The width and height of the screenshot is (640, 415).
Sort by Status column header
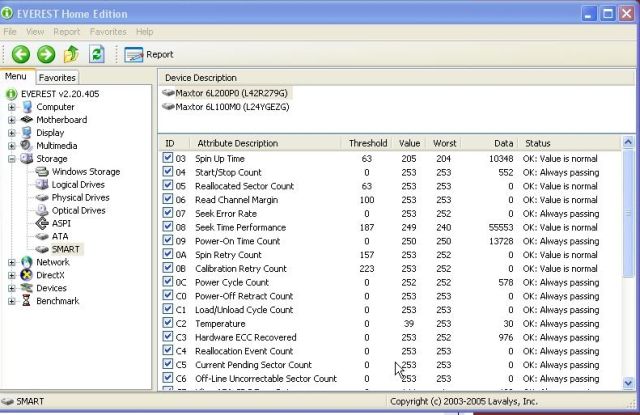(569, 143)
